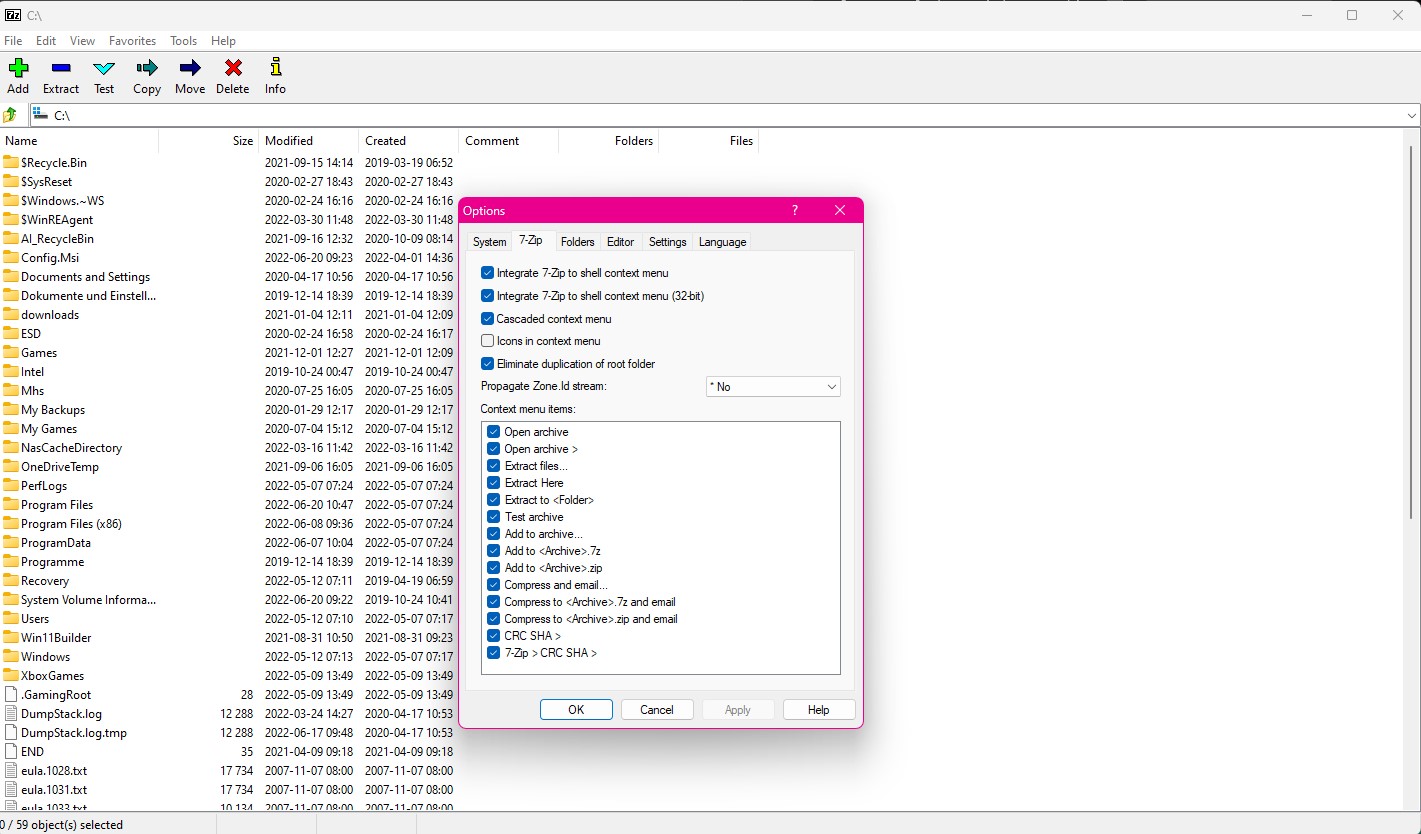Viewport: 1421px width, 834px height.
Task: Hit the red Delete toolbar icon
Action: (x=233, y=69)
